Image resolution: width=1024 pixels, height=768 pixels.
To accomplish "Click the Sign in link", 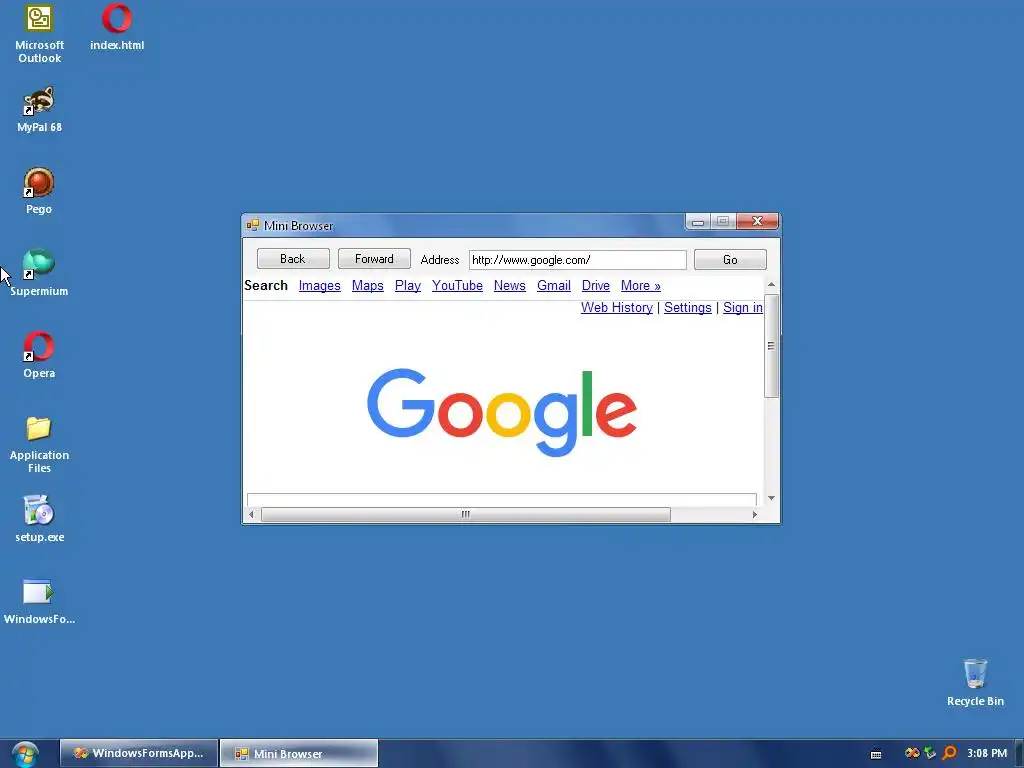I will 743,308.
